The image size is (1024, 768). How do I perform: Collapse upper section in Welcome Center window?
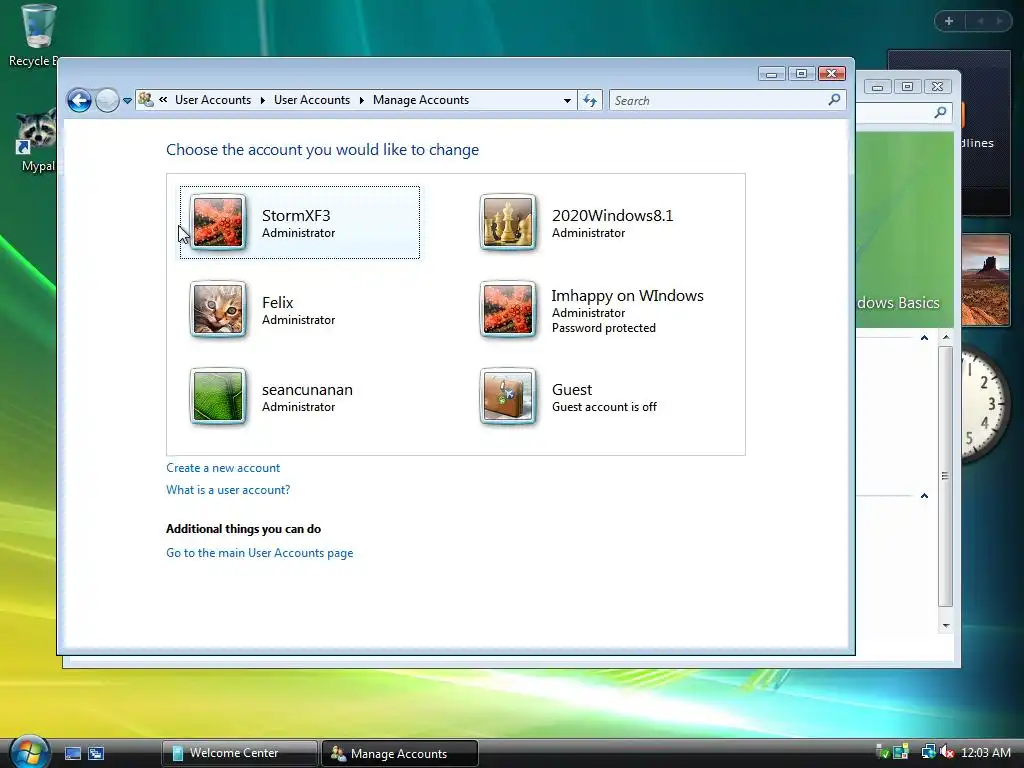[924, 338]
